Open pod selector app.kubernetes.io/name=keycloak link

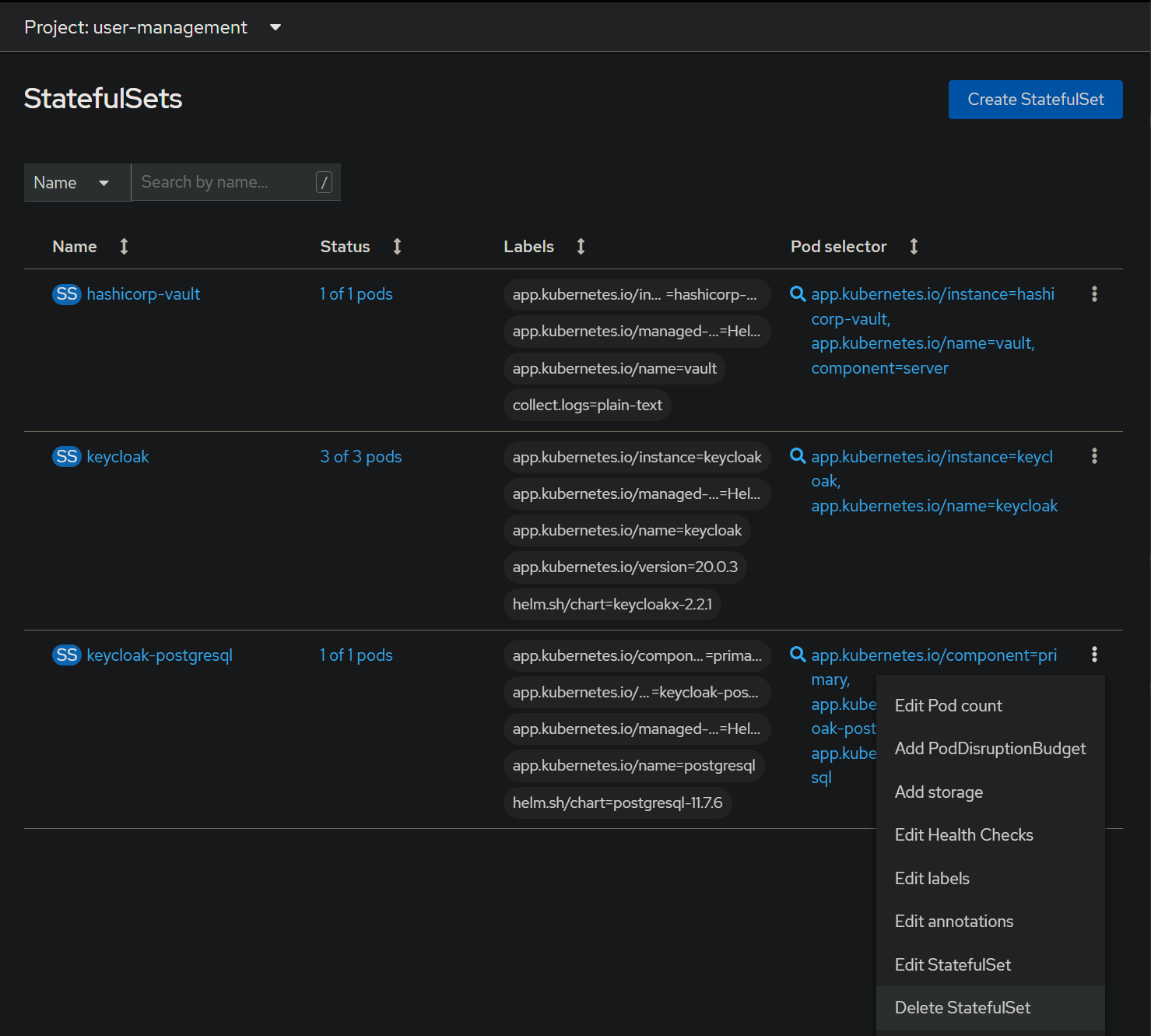click(x=935, y=506)
